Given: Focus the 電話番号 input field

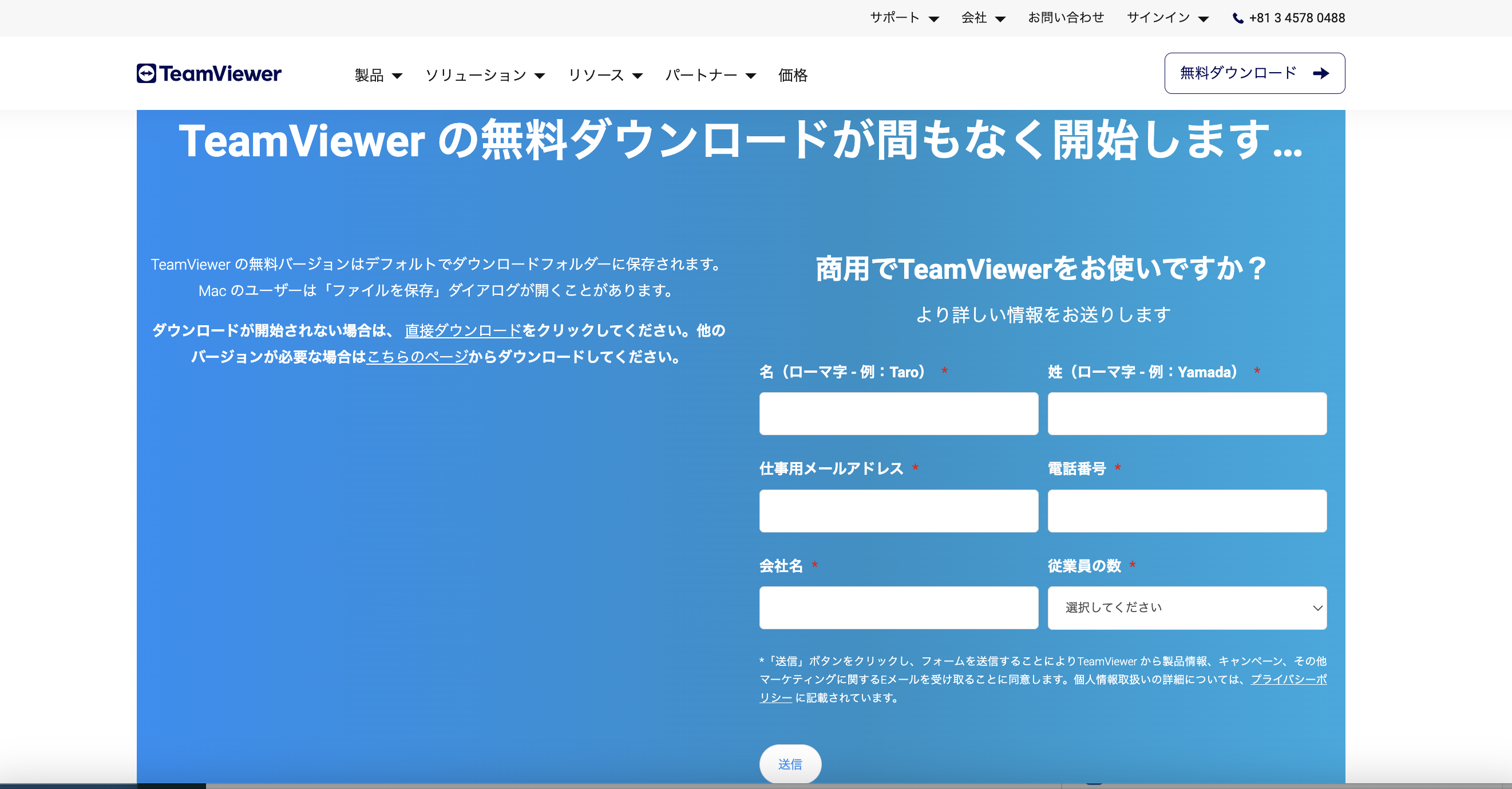Looking at the screenshot, I should point(1187,511).
